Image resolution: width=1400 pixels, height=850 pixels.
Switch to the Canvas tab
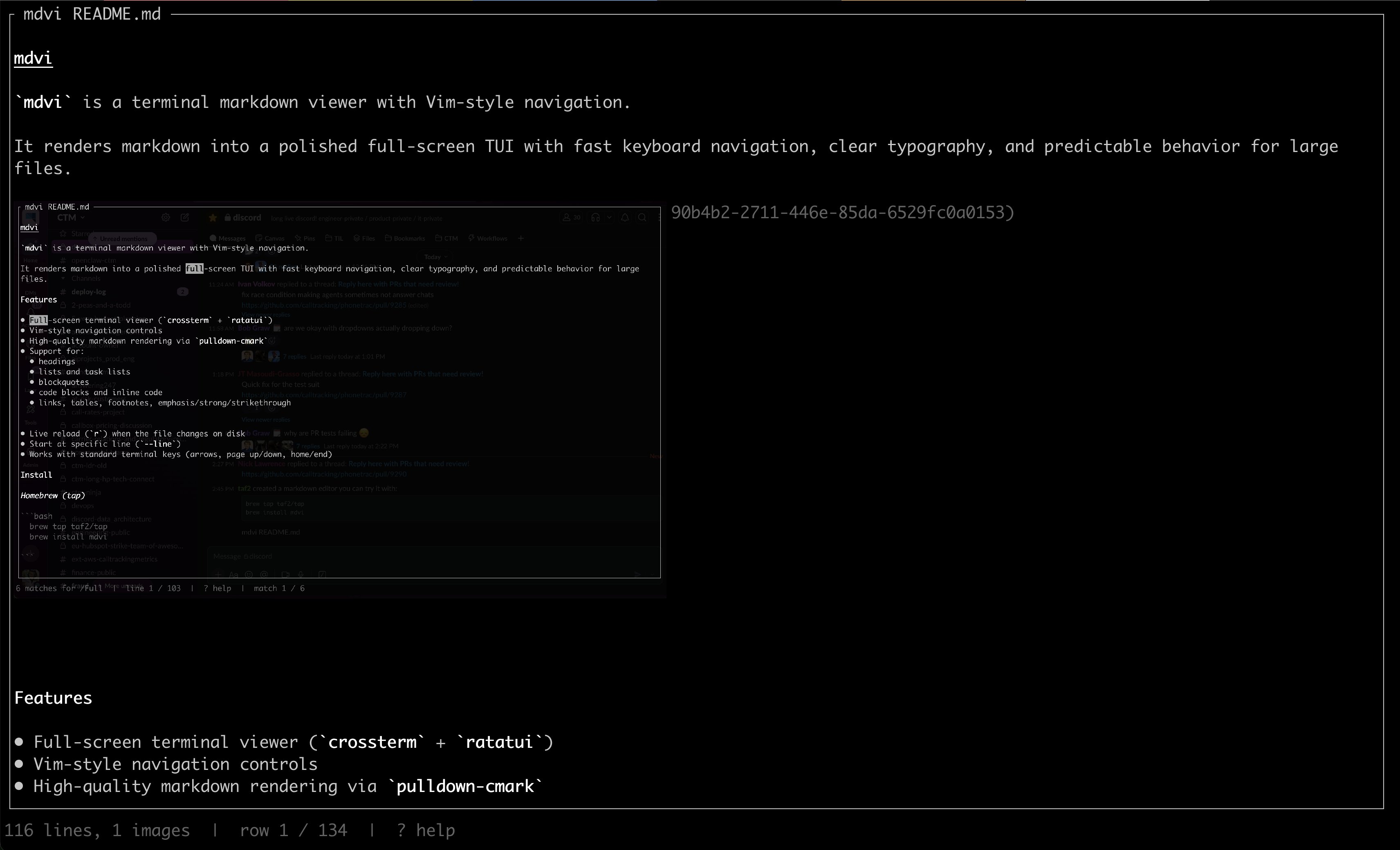(270, 239)
